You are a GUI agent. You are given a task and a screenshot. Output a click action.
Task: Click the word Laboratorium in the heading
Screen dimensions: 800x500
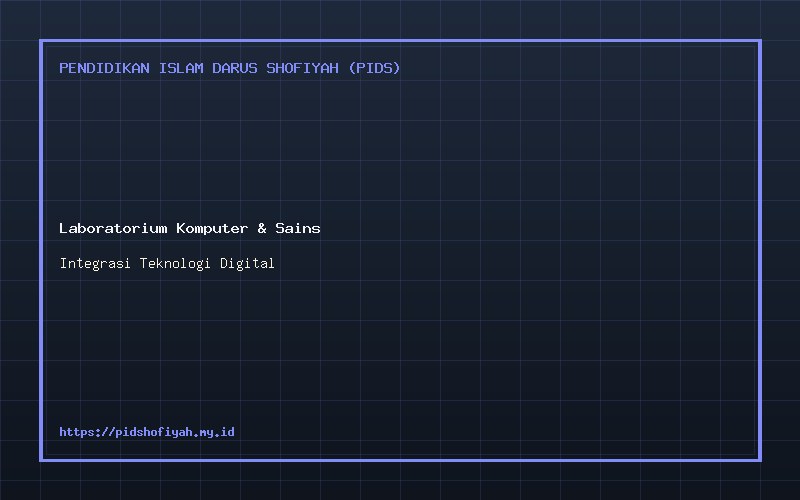click(x=113, y=228)
